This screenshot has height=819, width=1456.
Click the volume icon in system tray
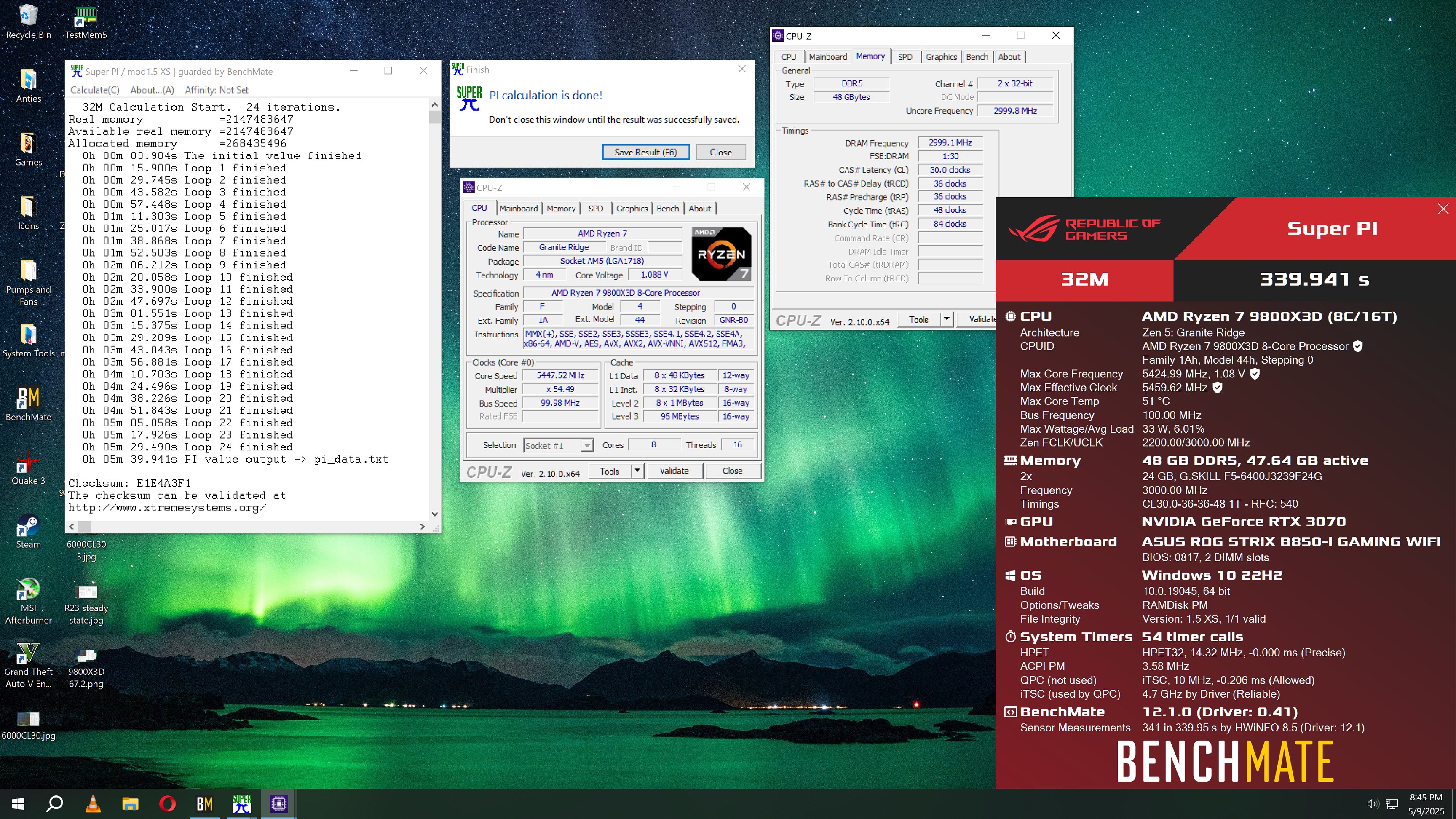tap(1372, 804)
